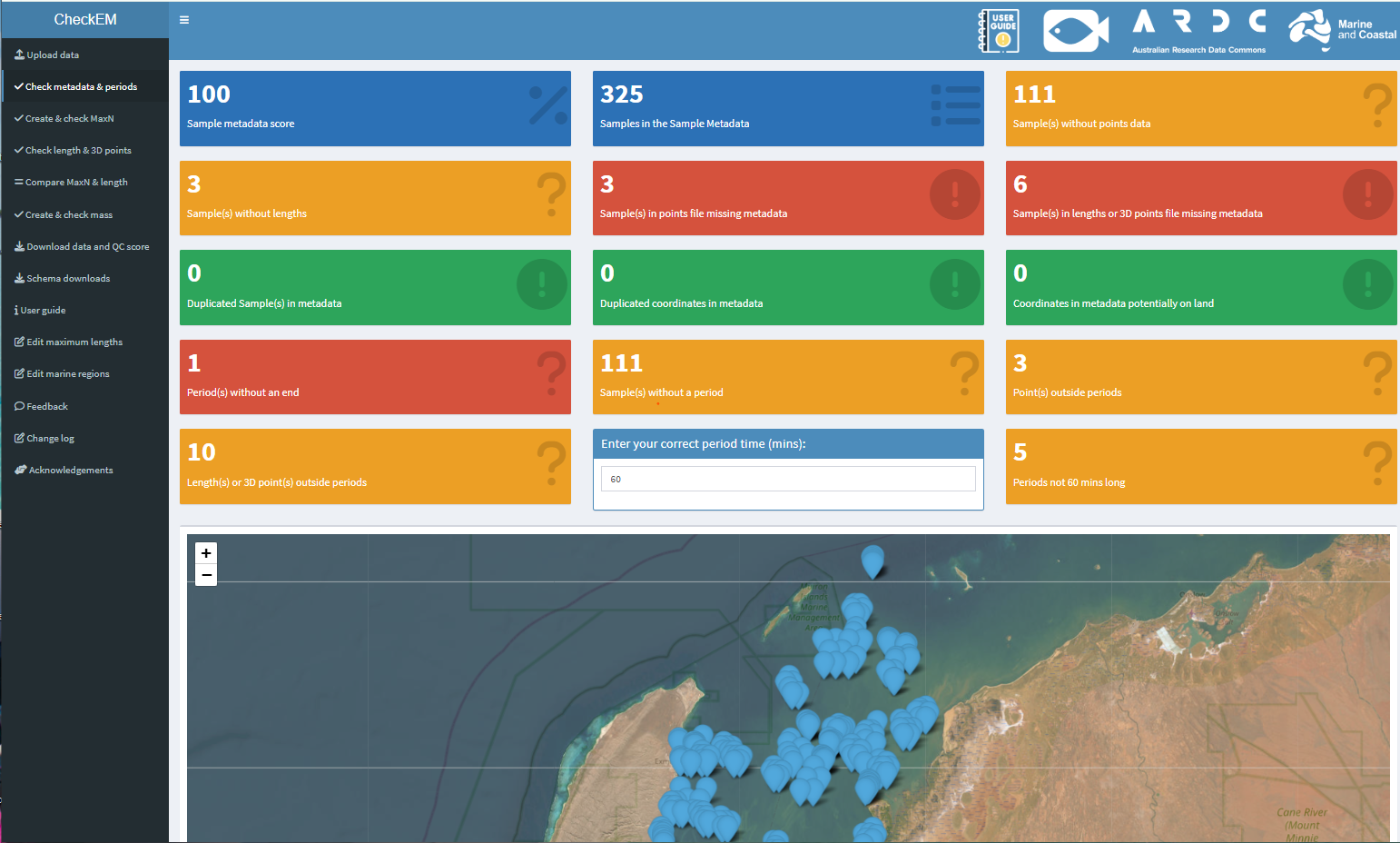Click the fish camera logo icon
1400x843 pixels.
(x=1076, y=31)
